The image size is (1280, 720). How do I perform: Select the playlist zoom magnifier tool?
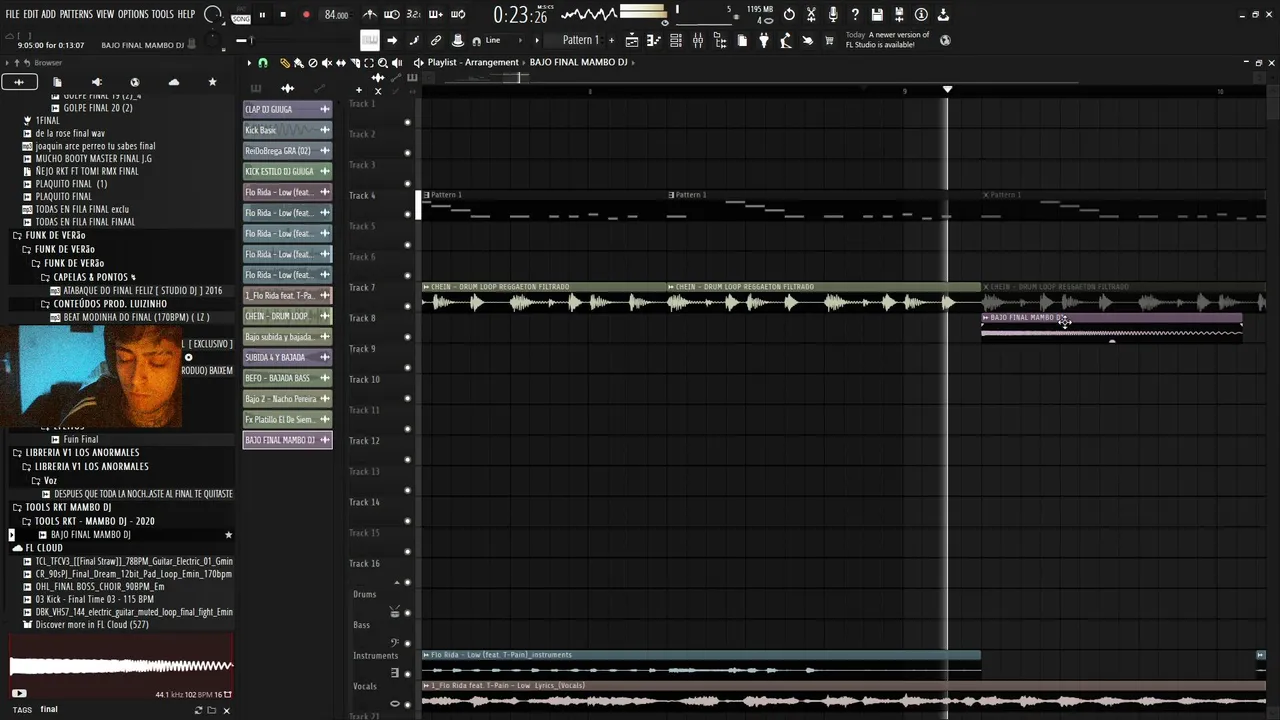(x=383, y=63)
